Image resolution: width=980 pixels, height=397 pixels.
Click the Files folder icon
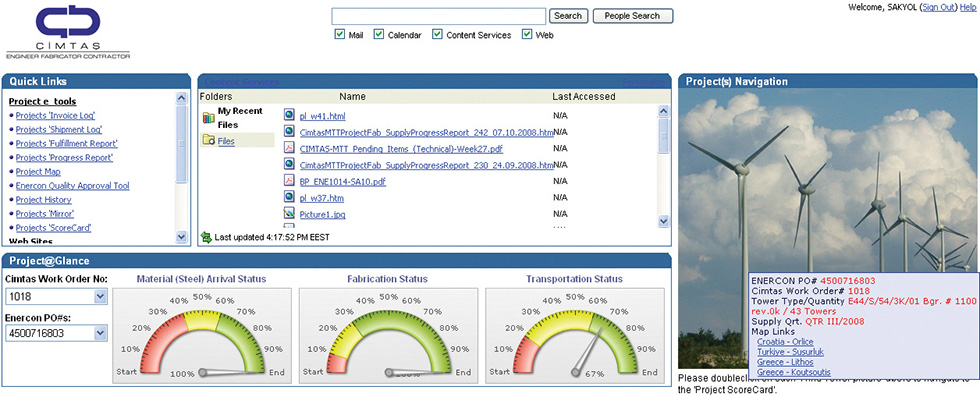[208, 141]
